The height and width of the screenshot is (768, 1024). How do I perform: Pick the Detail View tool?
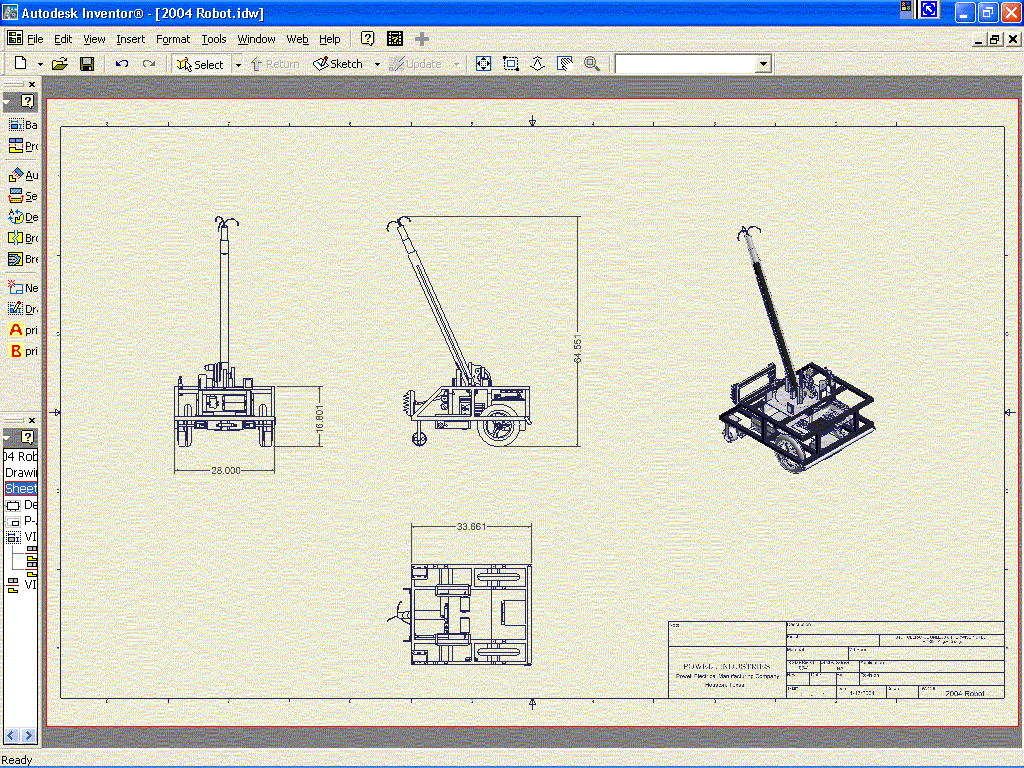pos(22,216)
